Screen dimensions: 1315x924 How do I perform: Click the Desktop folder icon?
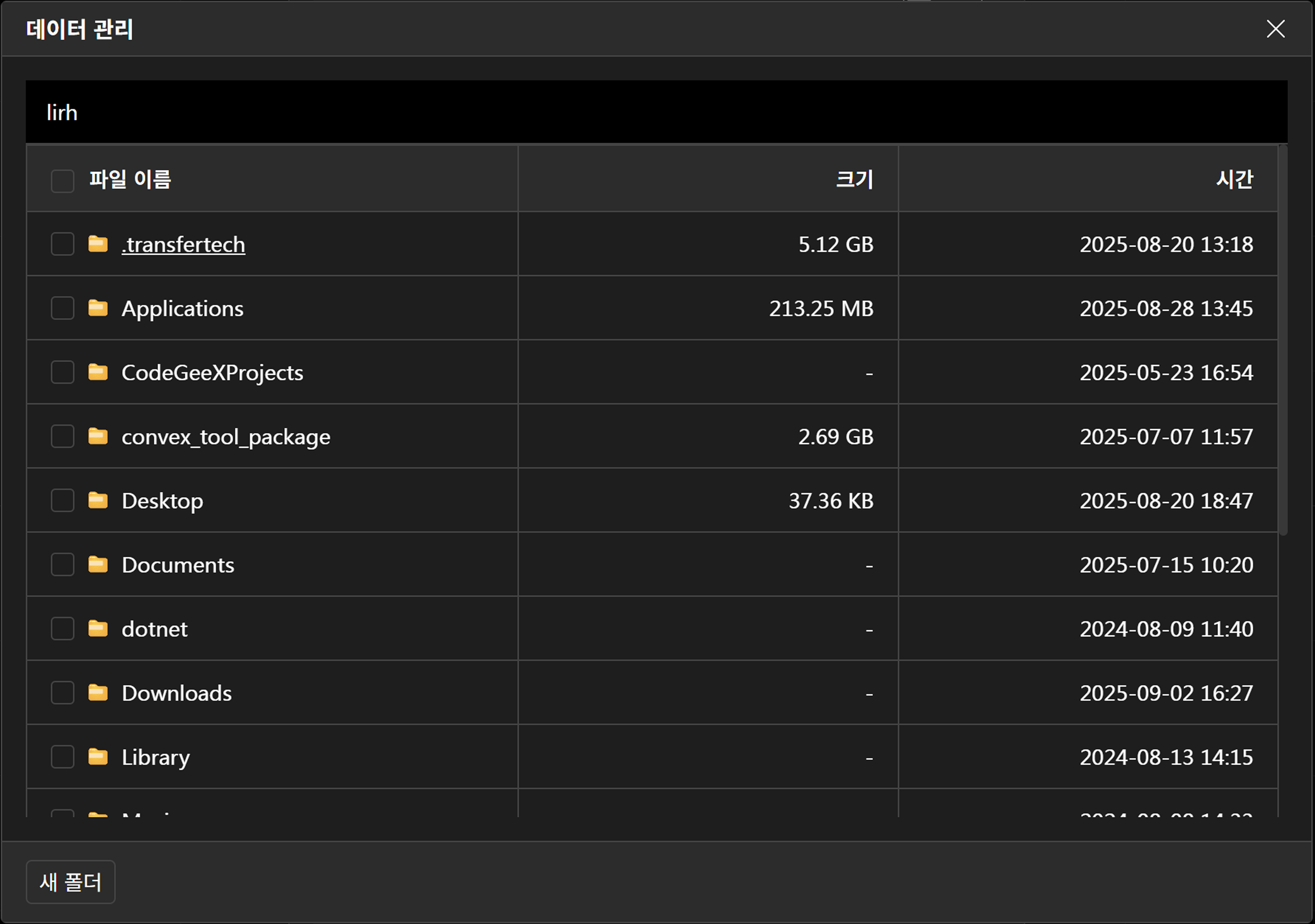click(x=98, y=500)
